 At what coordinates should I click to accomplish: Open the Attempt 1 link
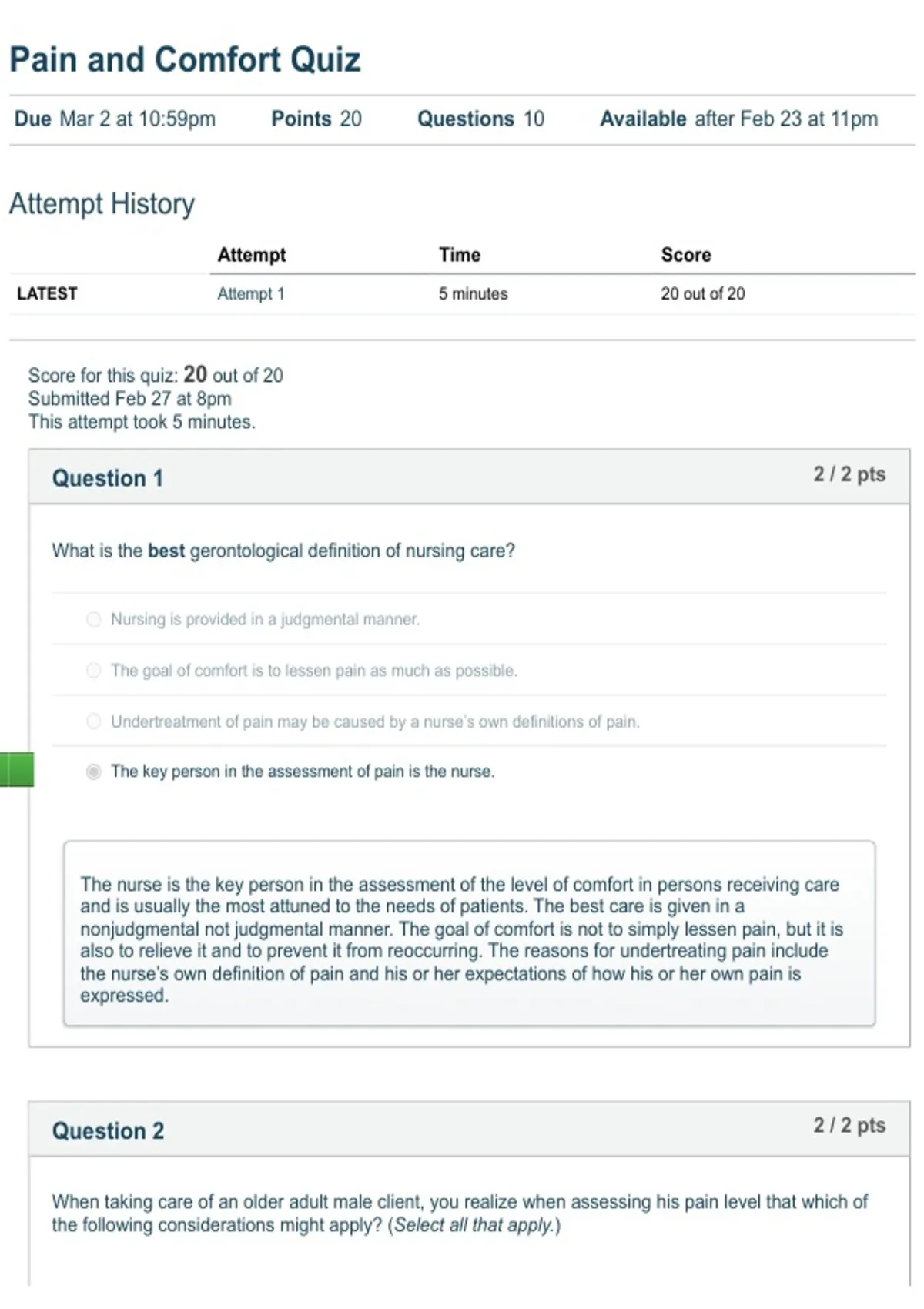tap(251, 293)
